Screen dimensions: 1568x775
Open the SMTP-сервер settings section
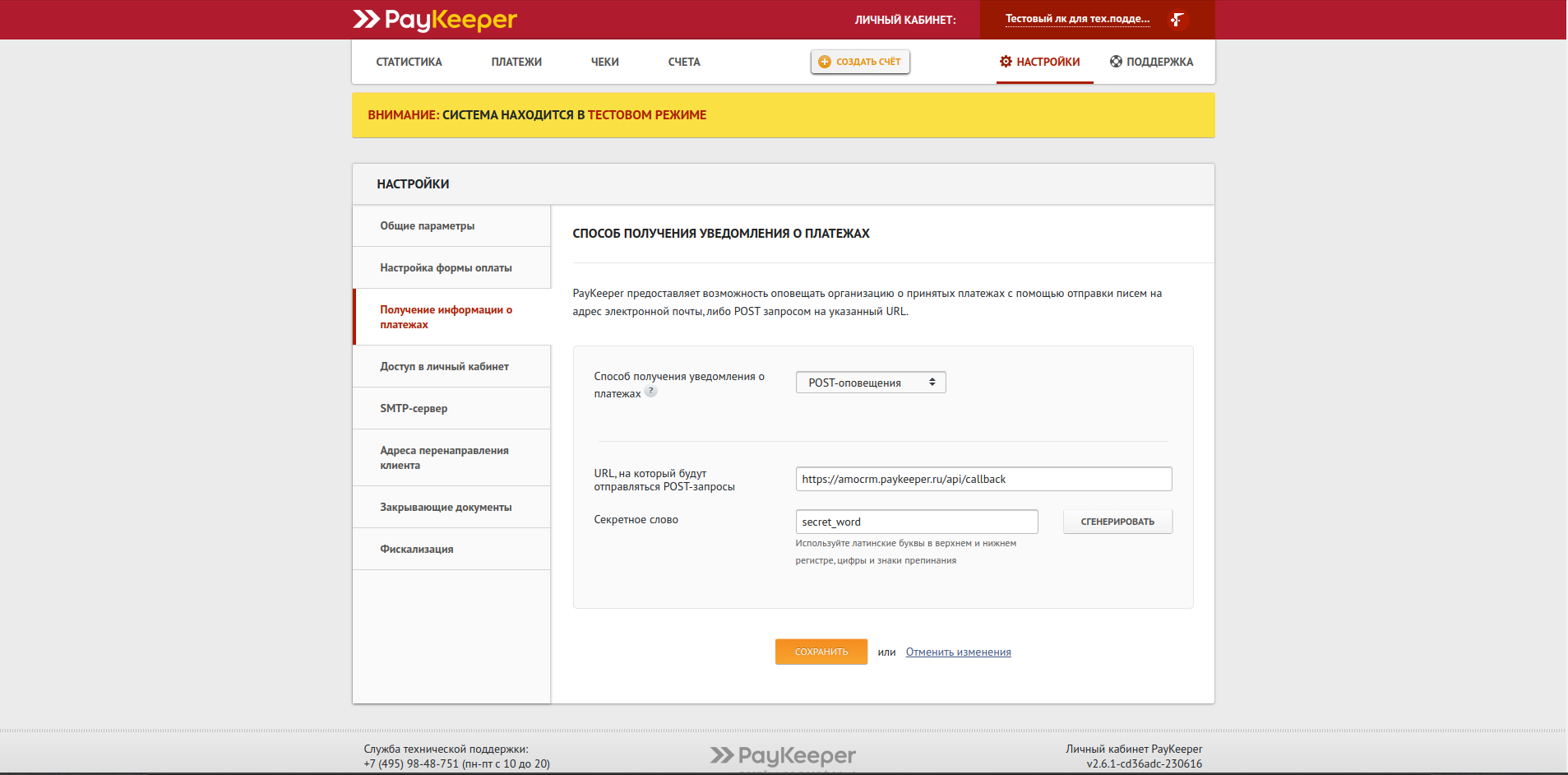[414, 408]
